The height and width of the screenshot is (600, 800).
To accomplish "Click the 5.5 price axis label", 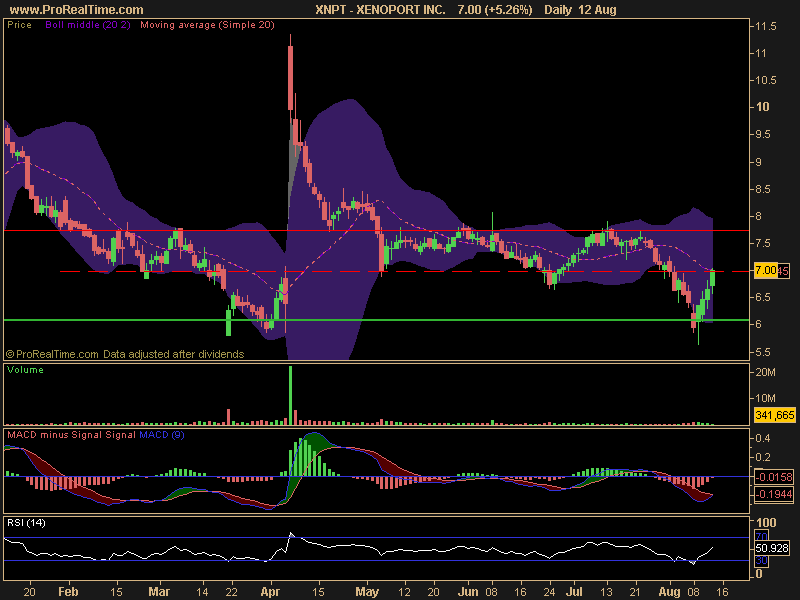I will coord(765,352).
